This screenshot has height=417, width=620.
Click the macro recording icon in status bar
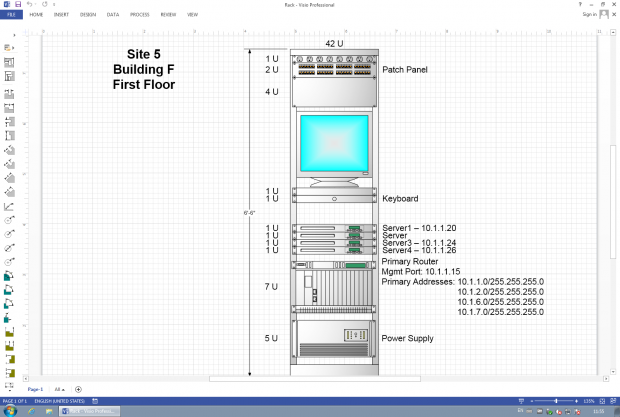click(95, 401)
